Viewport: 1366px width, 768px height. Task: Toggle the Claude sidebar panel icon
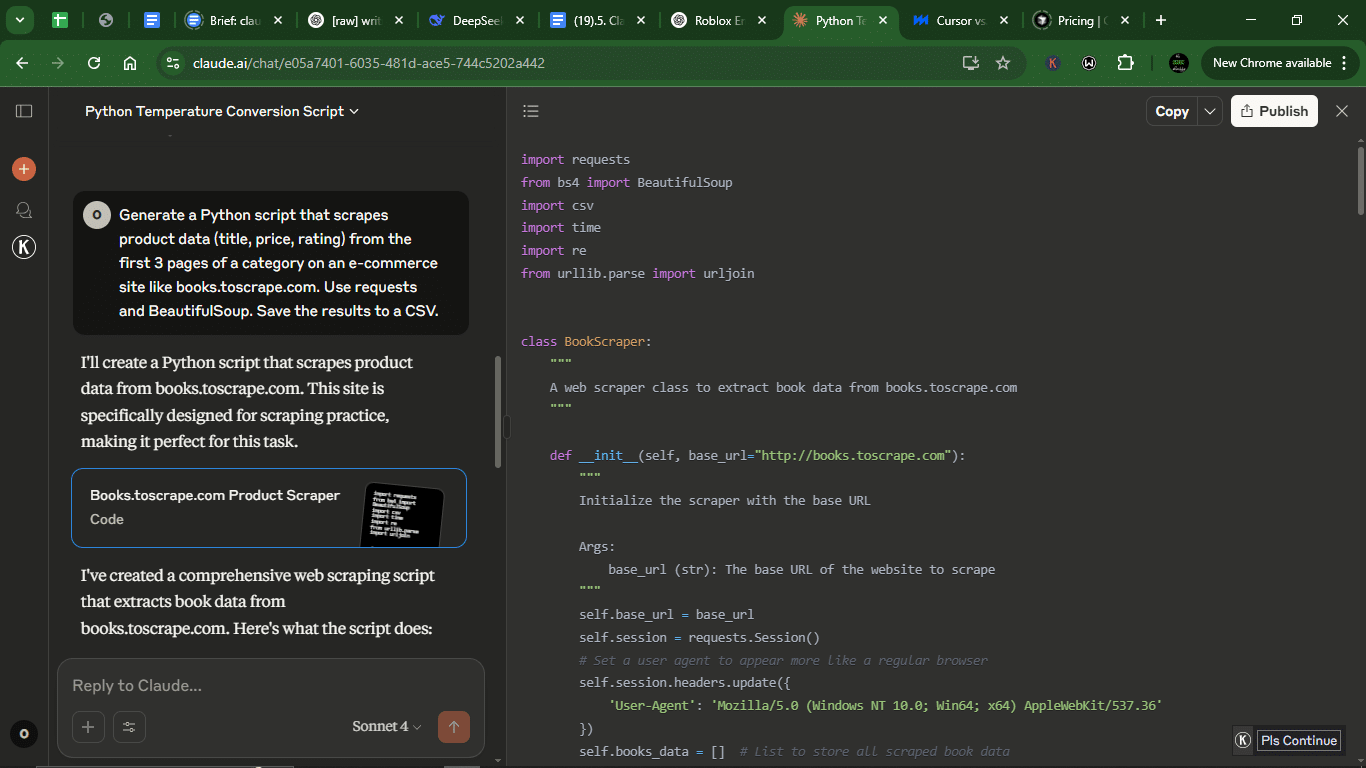(24, 111)
